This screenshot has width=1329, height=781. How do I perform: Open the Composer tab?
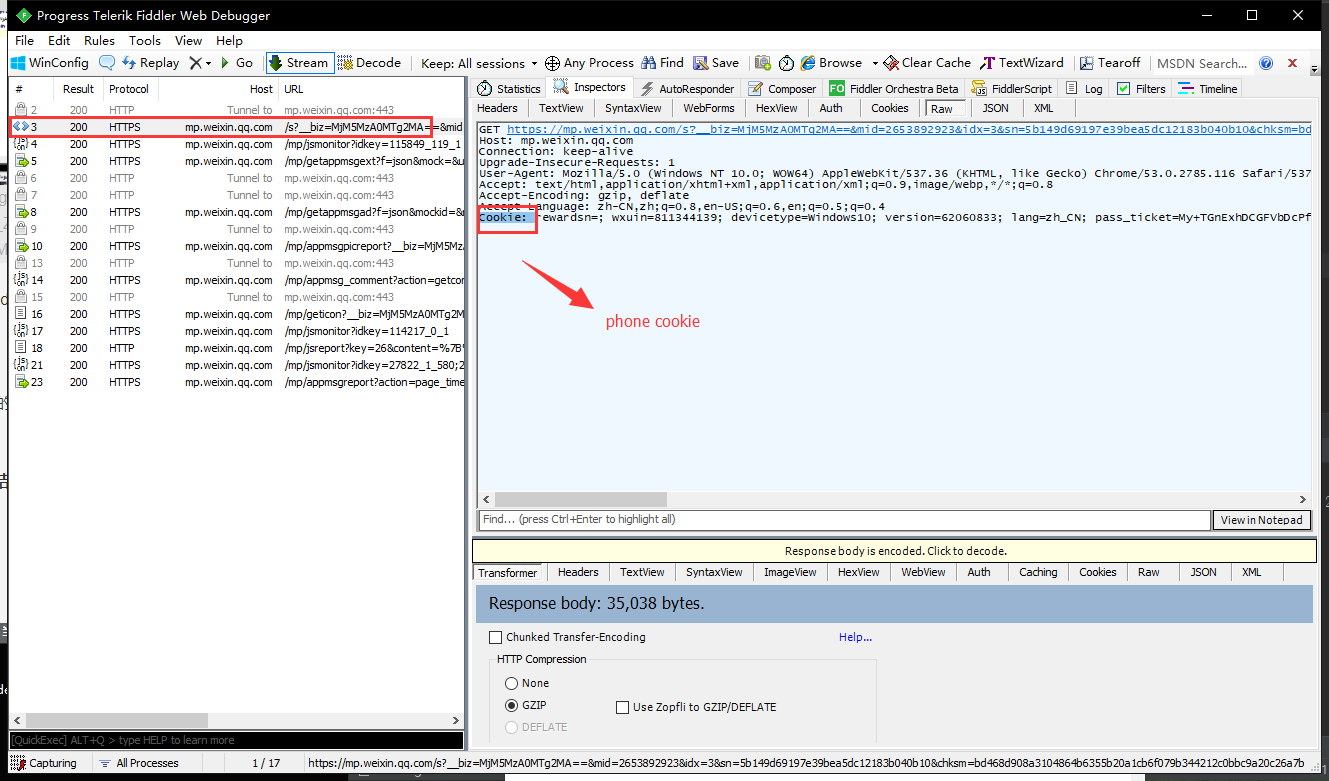click(782, 89)
